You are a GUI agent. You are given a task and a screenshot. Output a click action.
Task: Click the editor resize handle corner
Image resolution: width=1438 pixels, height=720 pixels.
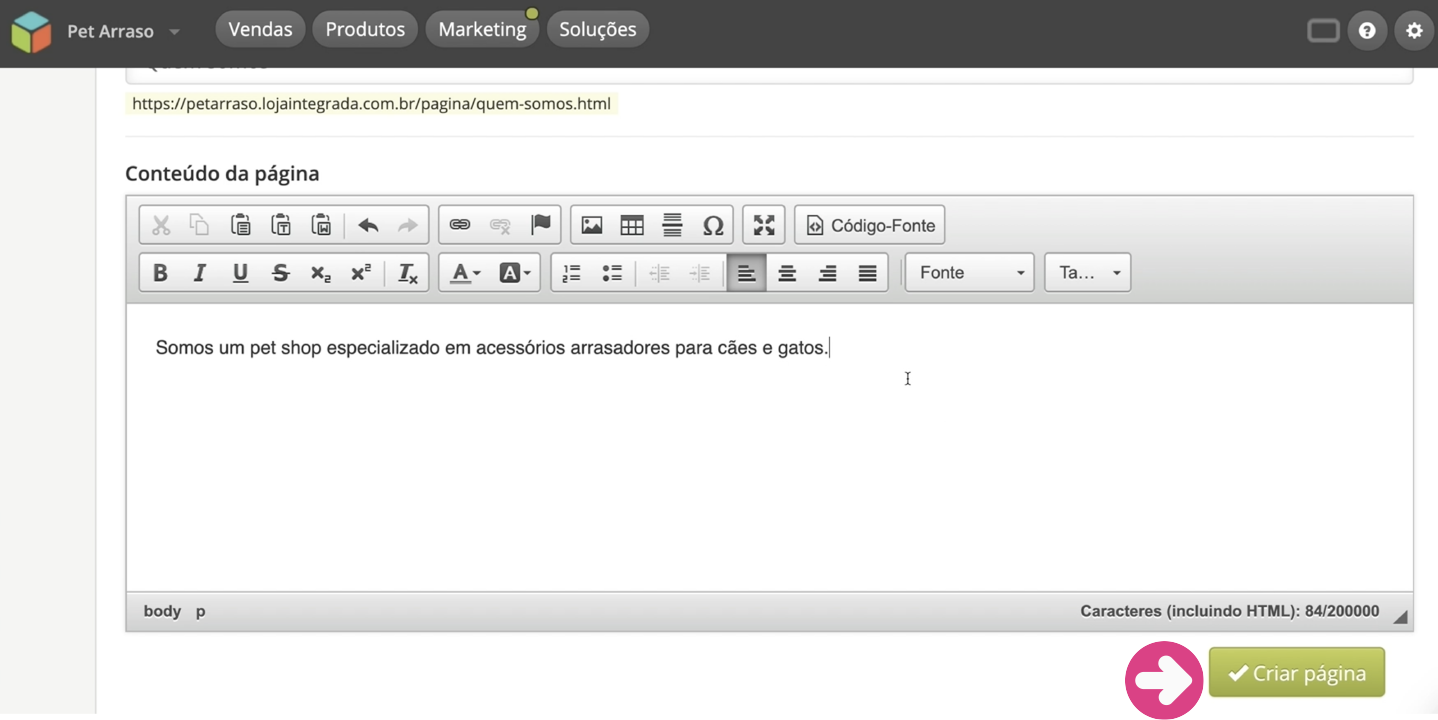coord(1400,618)
